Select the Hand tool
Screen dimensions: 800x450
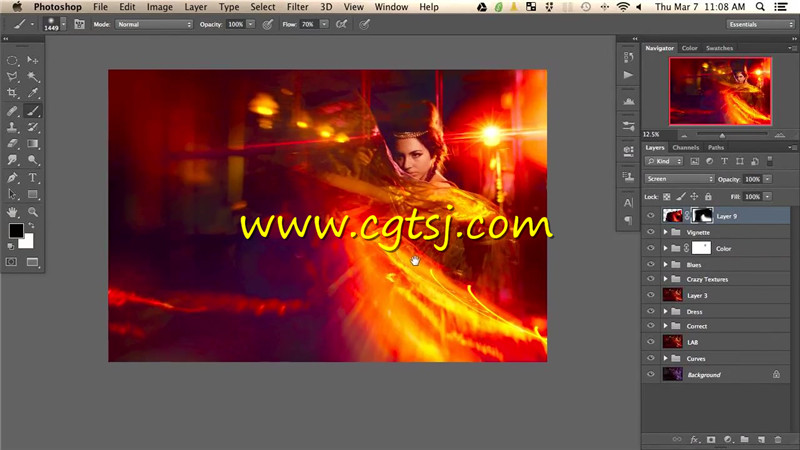(12, 212)
